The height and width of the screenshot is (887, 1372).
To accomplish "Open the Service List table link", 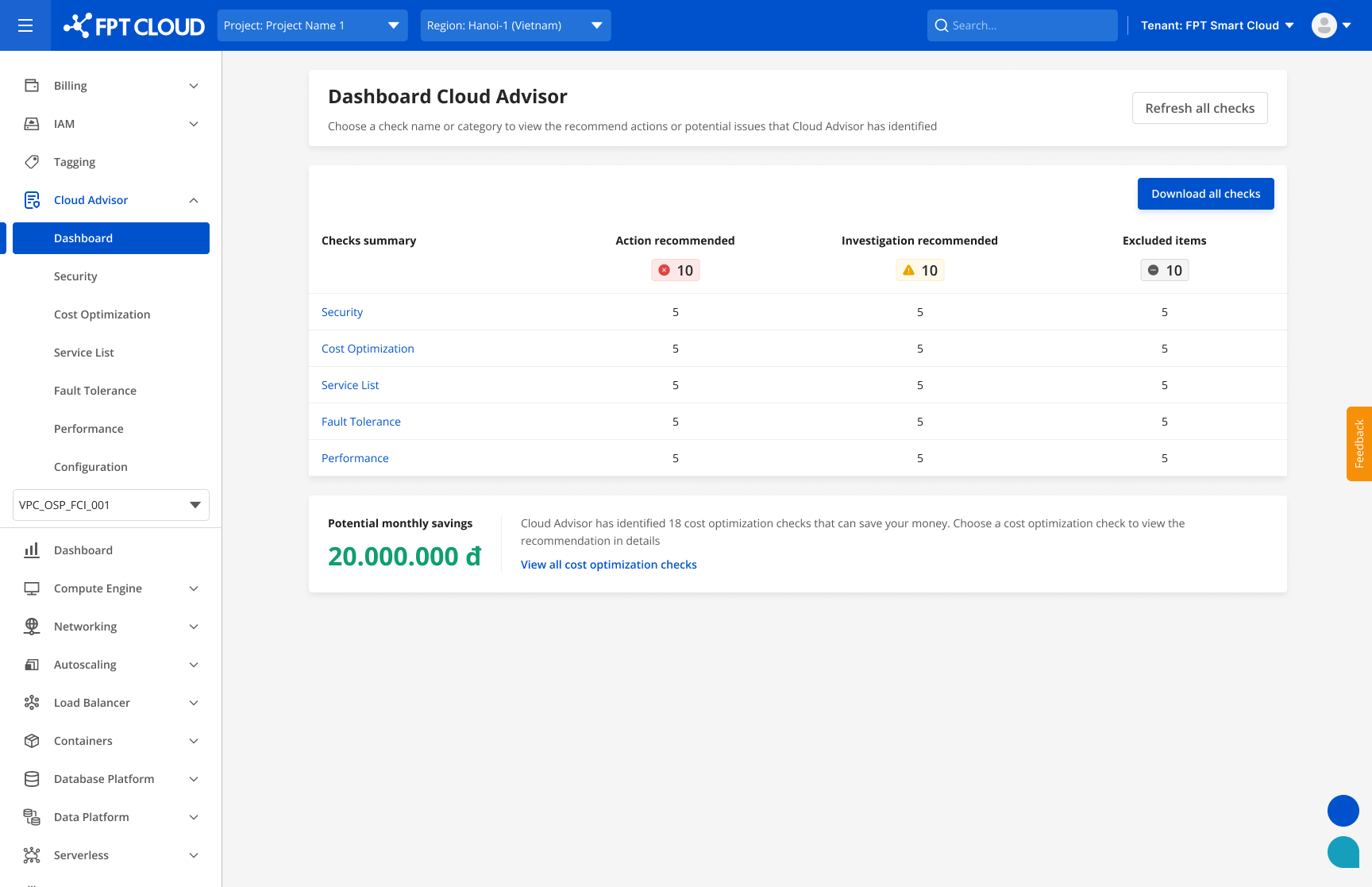I will click(x=350, y=385).
